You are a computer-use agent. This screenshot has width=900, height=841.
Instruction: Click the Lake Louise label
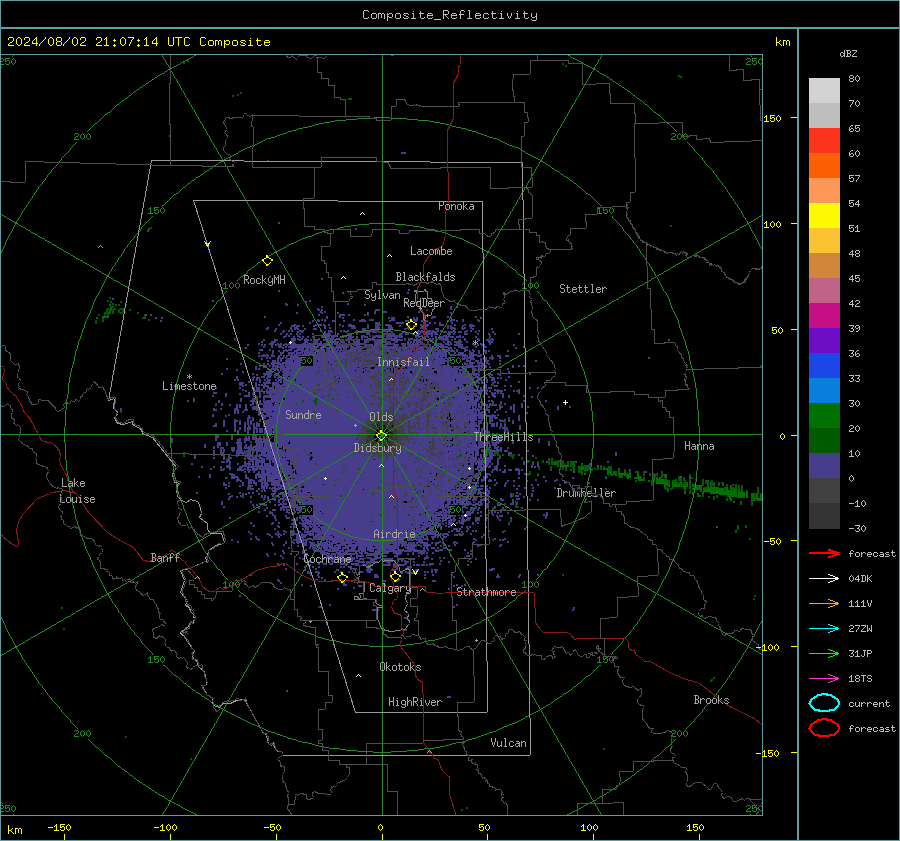(x=77, y=491)
